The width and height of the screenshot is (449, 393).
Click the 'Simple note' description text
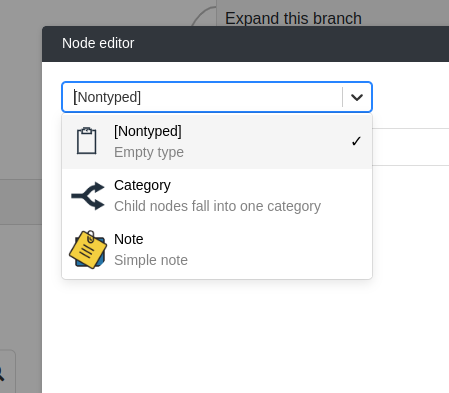(151, 260)
